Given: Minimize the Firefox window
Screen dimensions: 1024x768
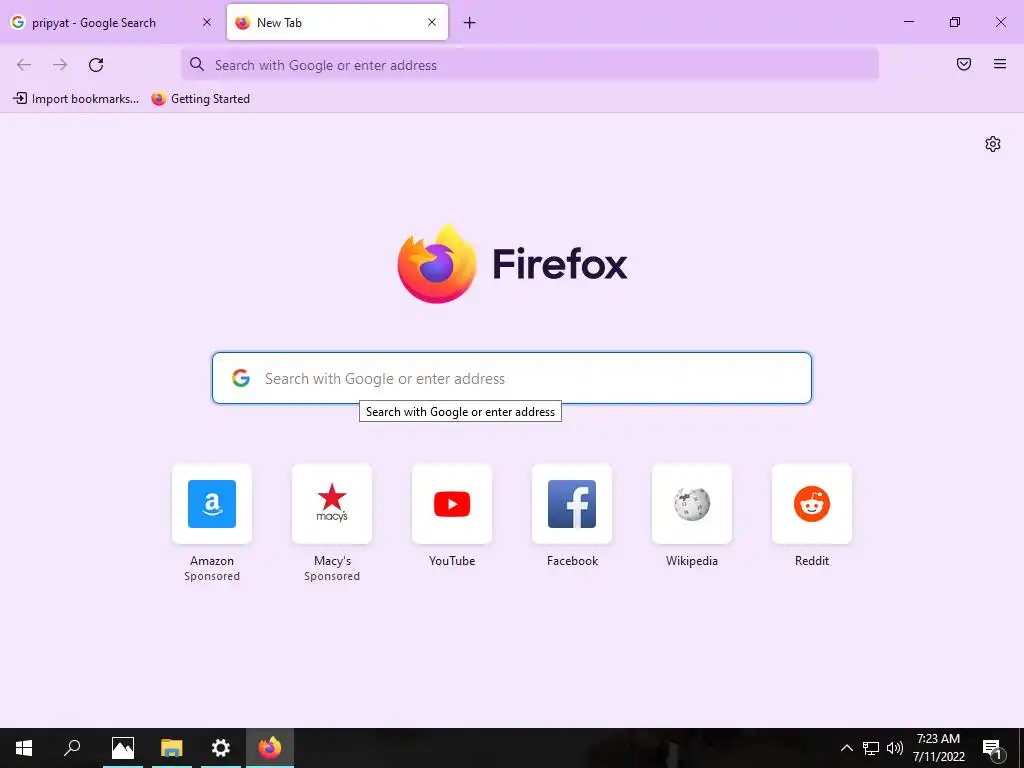Looking at the screenshot, I should point(908,22).
